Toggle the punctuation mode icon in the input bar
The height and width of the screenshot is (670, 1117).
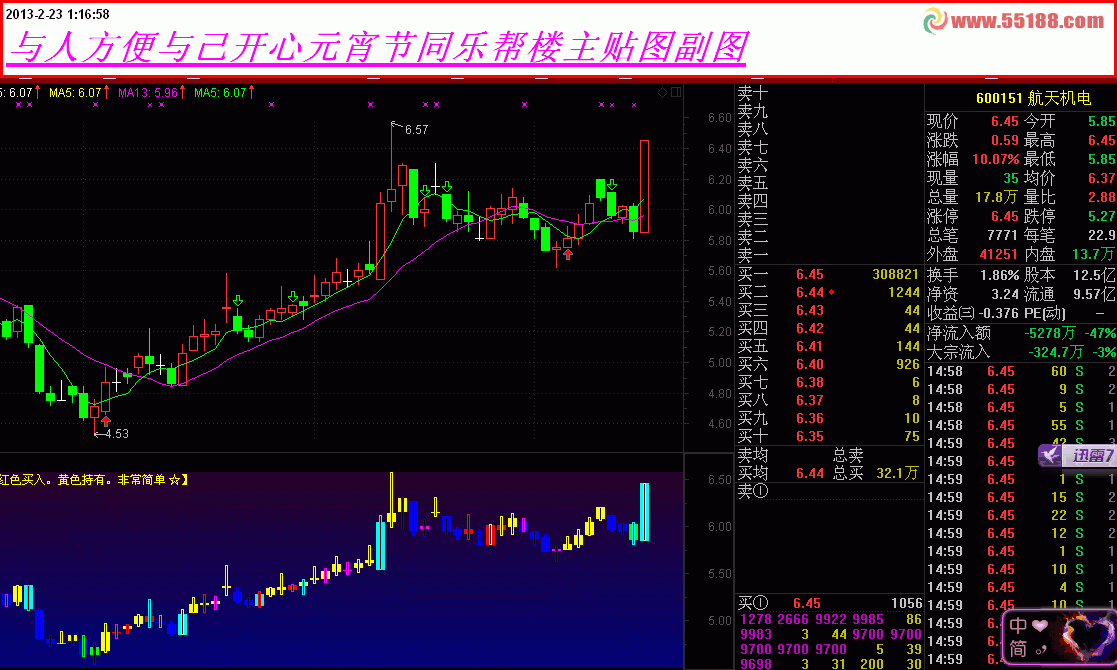[1039, 649]
